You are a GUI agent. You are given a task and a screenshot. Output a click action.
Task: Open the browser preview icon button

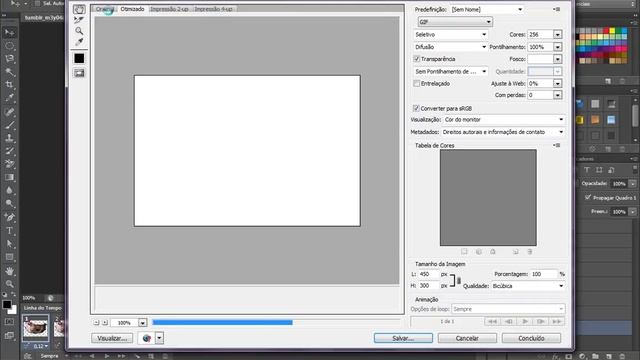(x=147, y=338)
